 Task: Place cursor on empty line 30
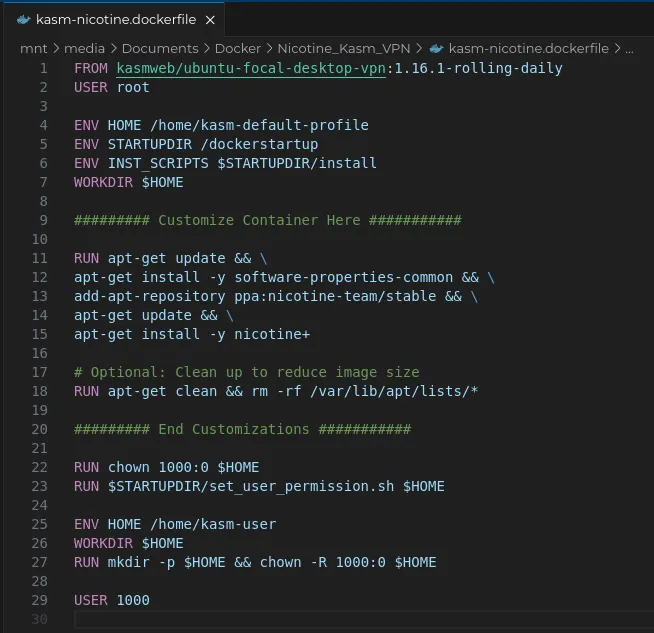click(300, 619)
